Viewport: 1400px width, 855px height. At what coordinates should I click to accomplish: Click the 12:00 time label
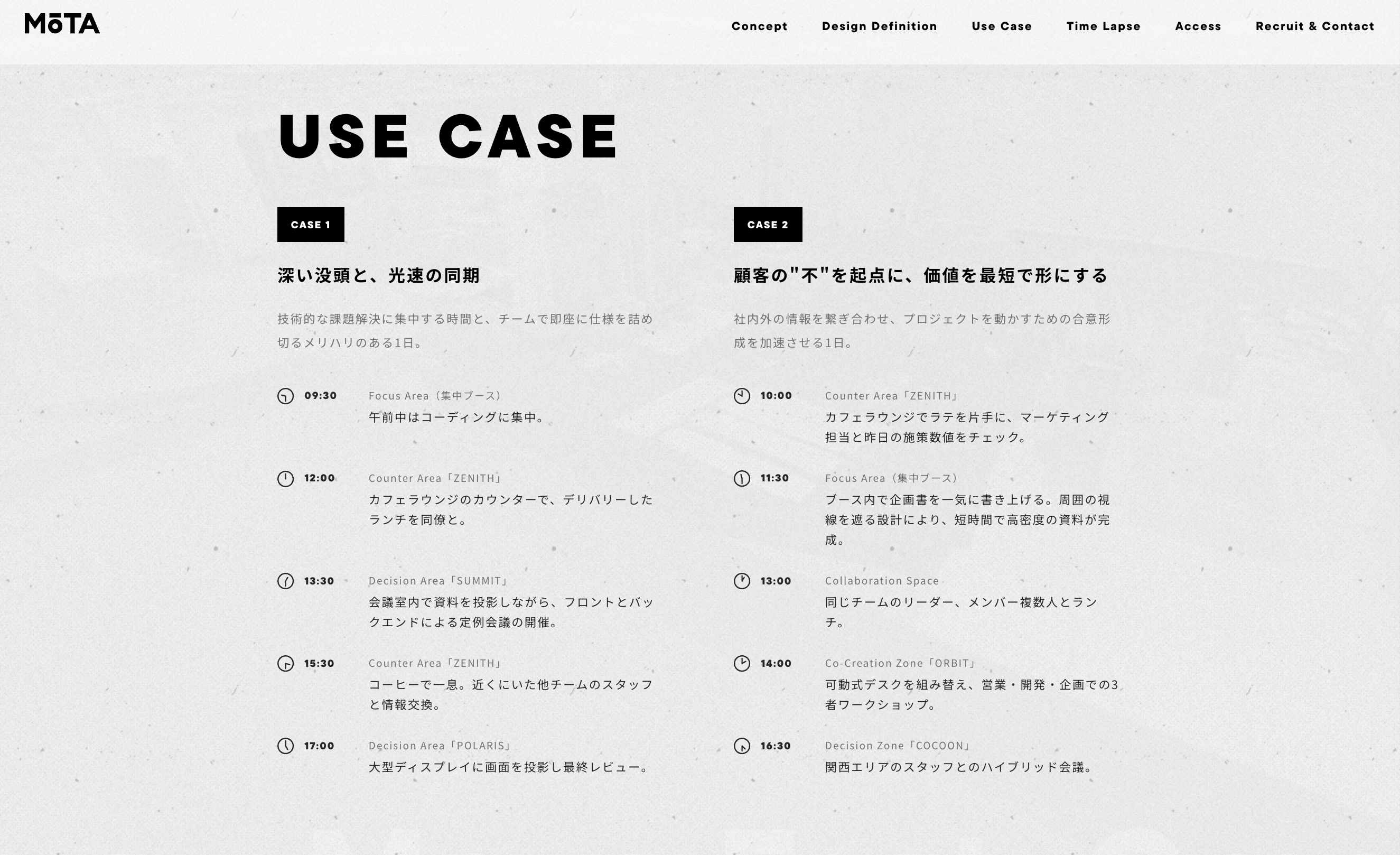point(319,478)
